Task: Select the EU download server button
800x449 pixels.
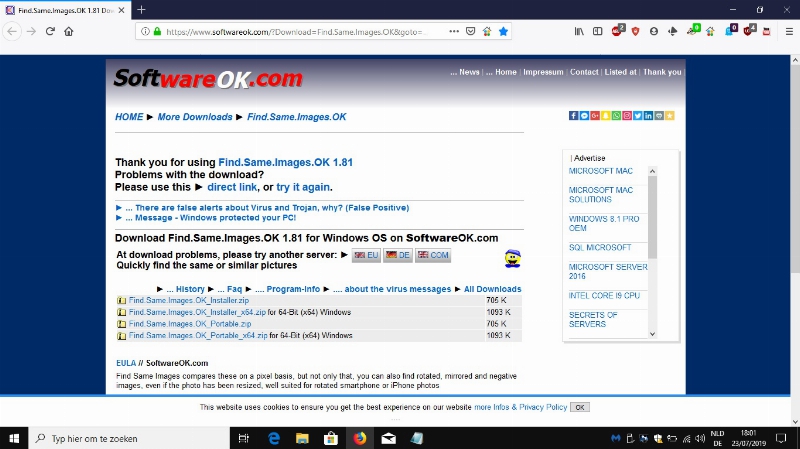Action: coord(366,256)
